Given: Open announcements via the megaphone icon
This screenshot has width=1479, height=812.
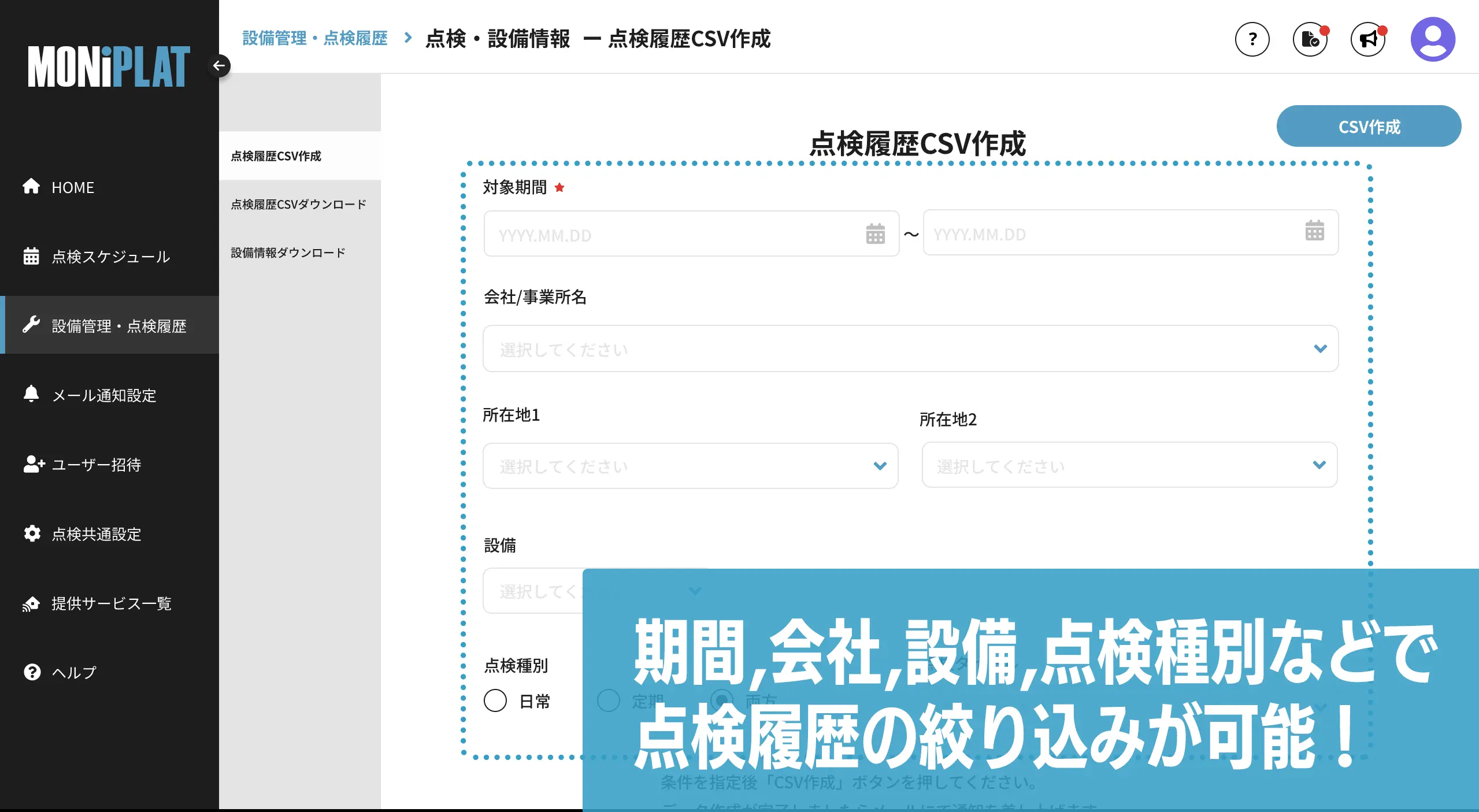Looking at the screenshot, I should point(1368,39).
